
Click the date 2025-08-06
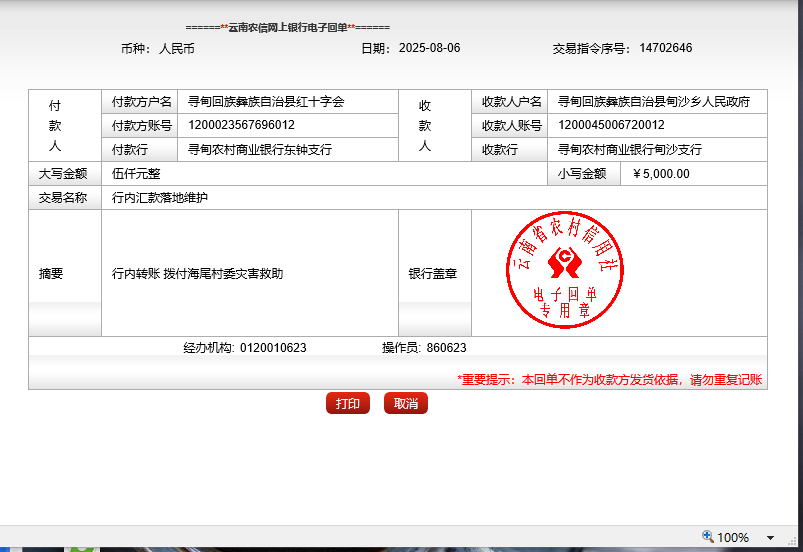tap(429, 48)
